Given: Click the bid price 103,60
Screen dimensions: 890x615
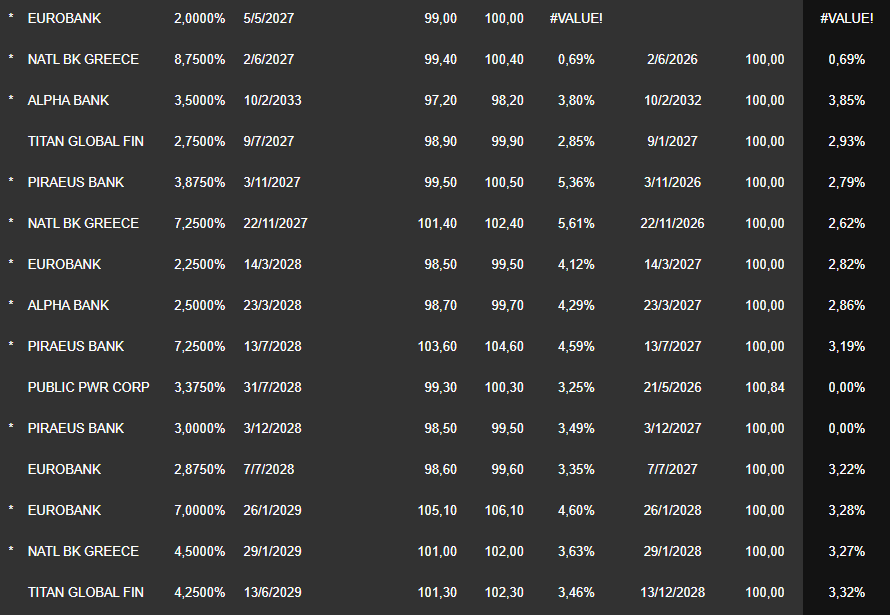Looking at the screenshot, I should 437,346.
